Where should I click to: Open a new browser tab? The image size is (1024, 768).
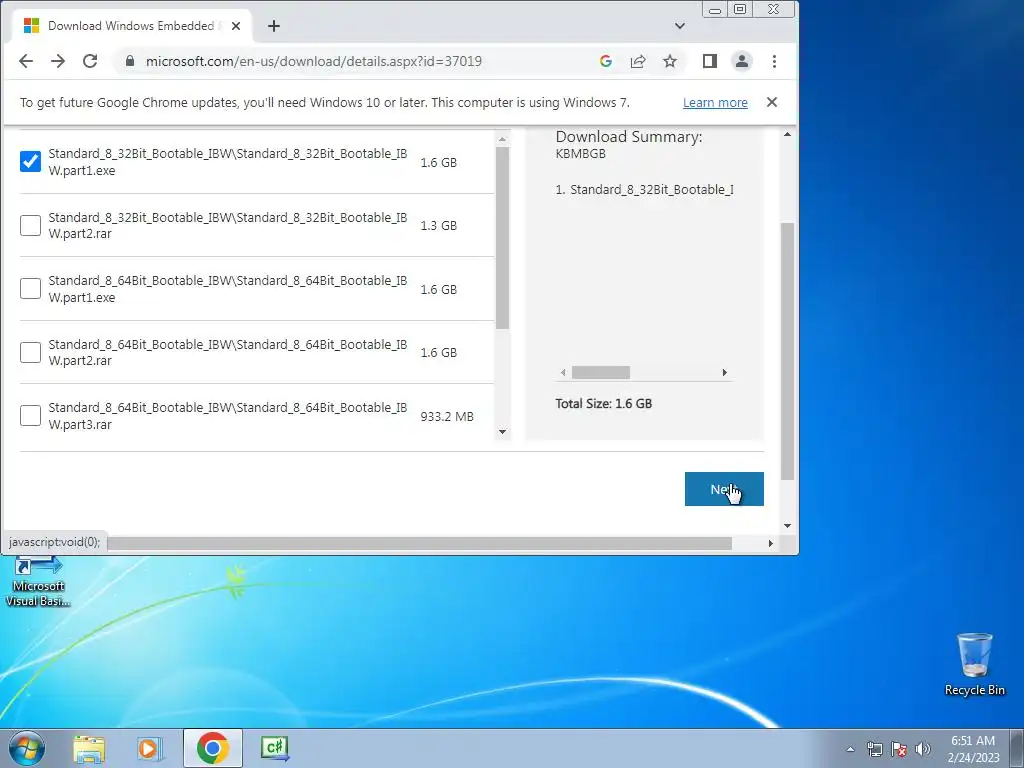point(274,26)
